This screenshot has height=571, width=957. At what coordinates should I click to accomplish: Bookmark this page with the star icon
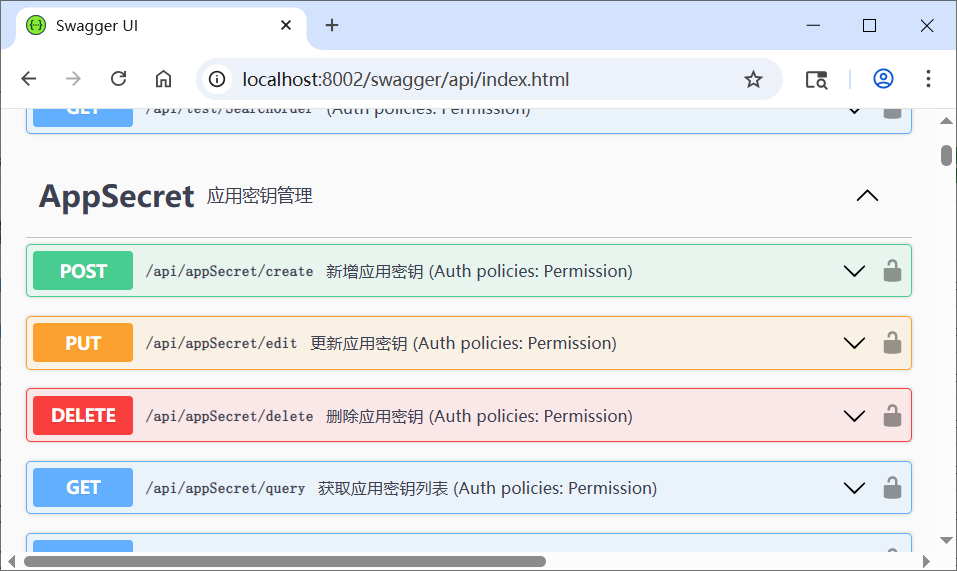click(x=753, y=79)
